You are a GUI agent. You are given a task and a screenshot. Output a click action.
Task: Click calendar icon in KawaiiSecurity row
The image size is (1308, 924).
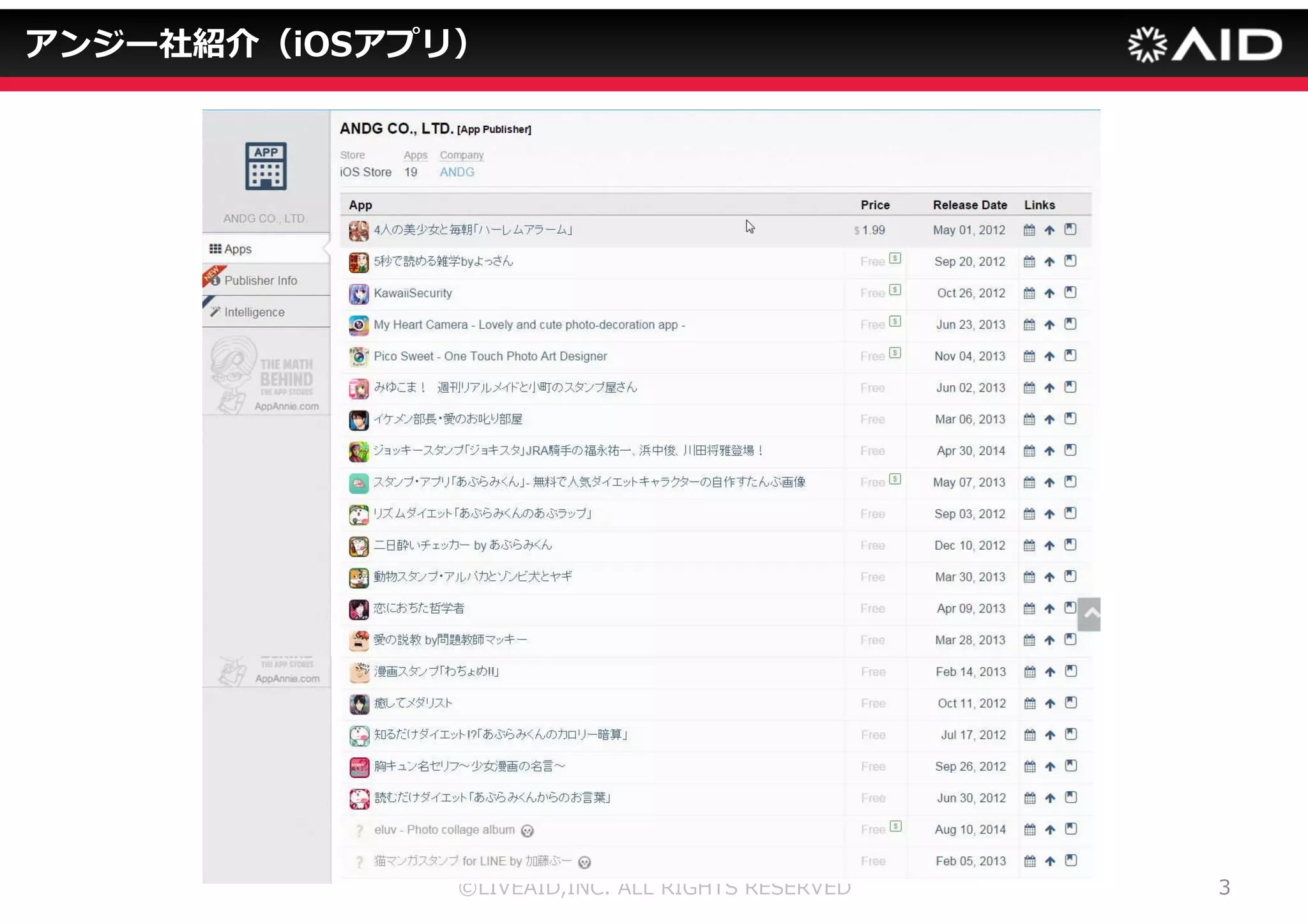click(1029, 293)
